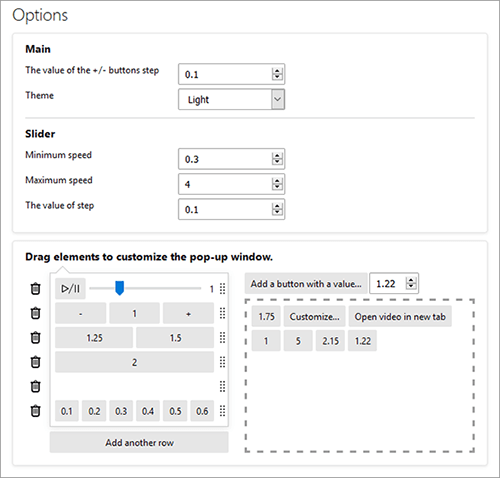Click Add a button with a value
This screenshot has width=500, height=478.
click(x=306, y=284)
